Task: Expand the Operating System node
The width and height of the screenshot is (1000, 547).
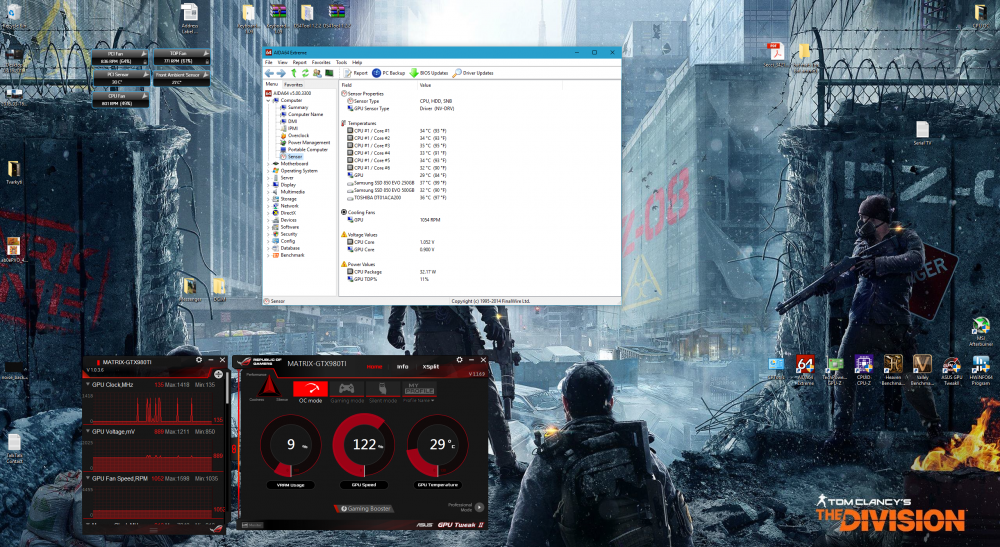Action: point(268,171)
